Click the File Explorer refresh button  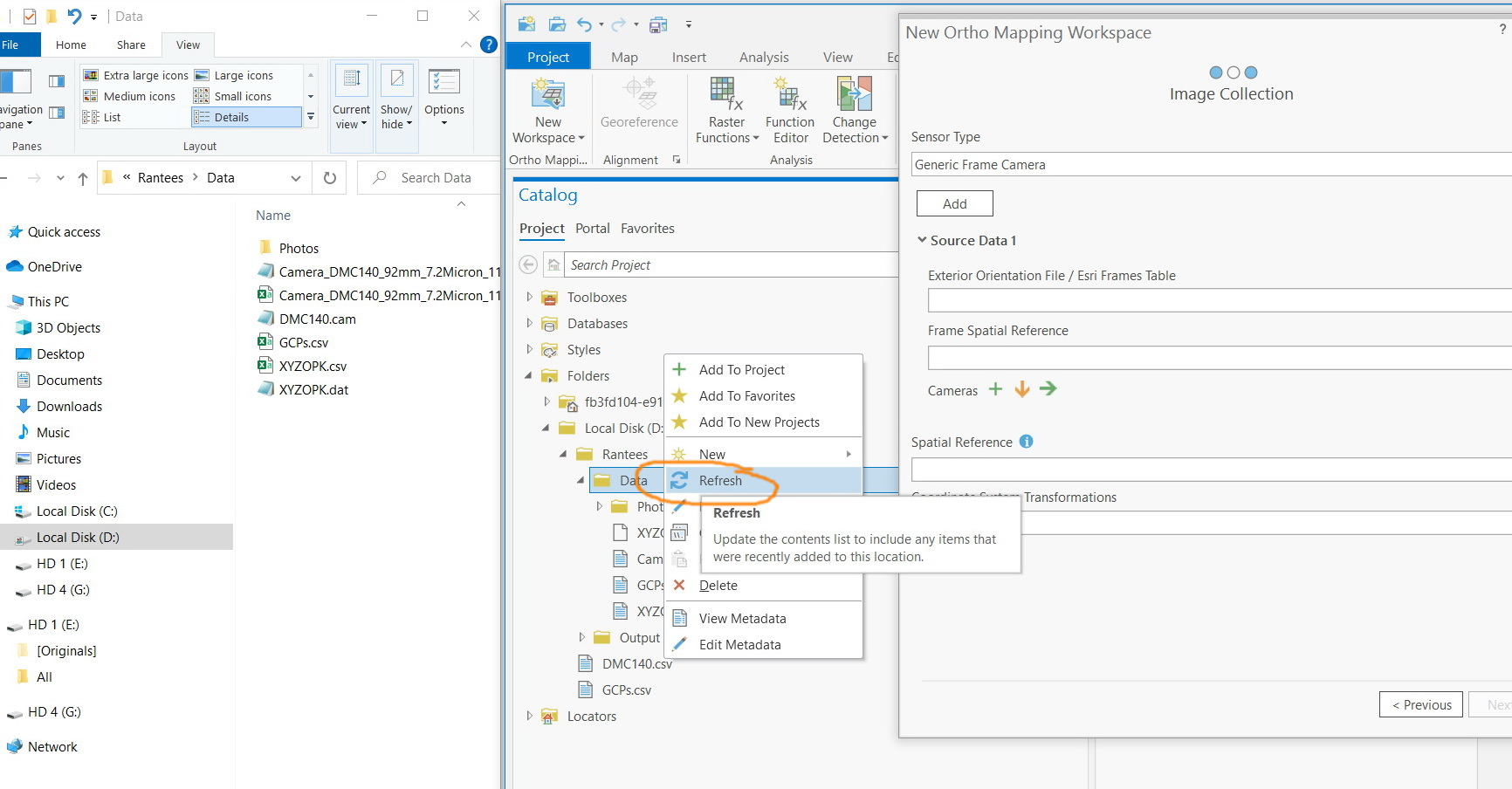[x=330, y=178]
